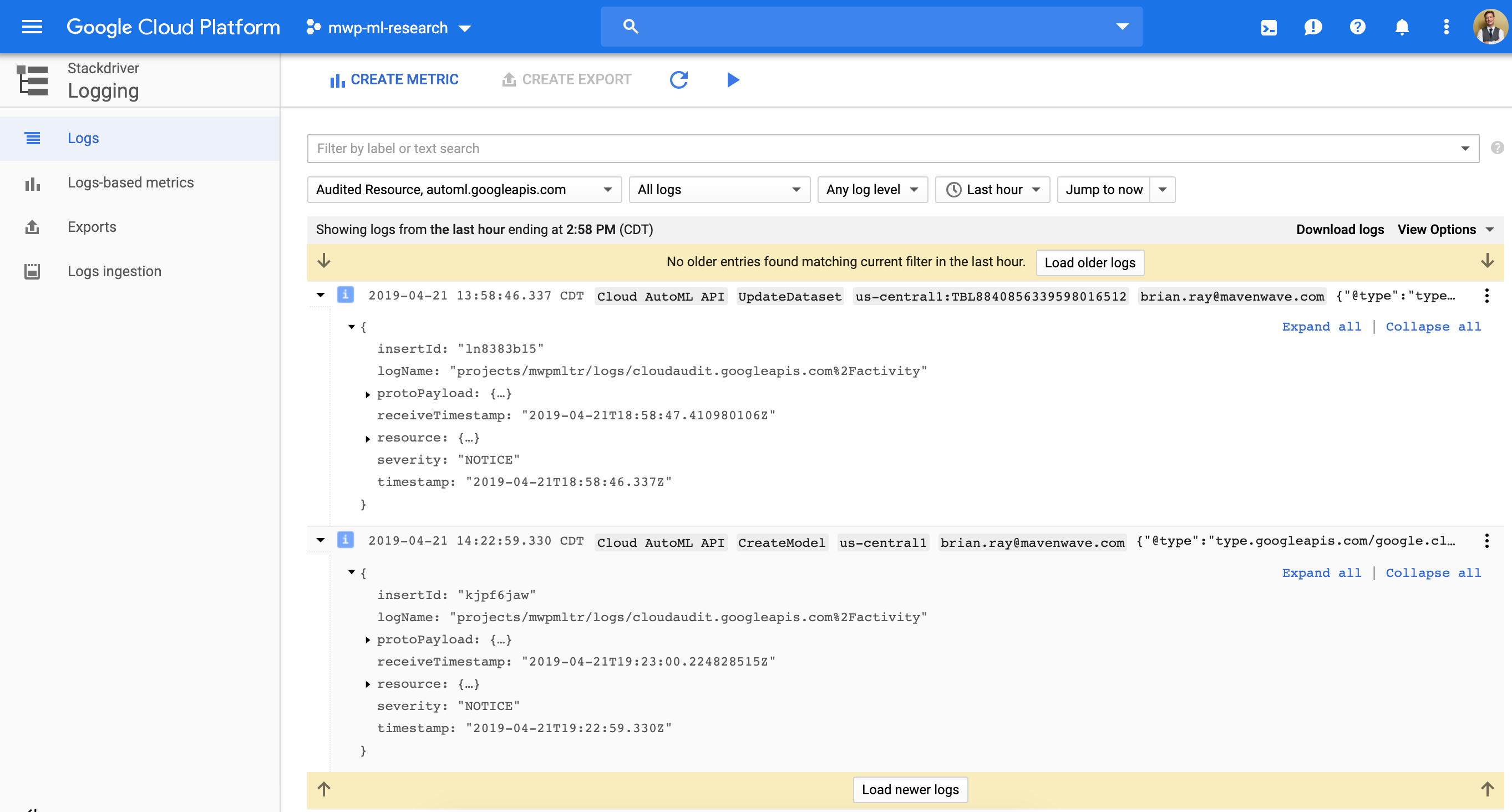Open the help question mark menu

pos(1357,27)
